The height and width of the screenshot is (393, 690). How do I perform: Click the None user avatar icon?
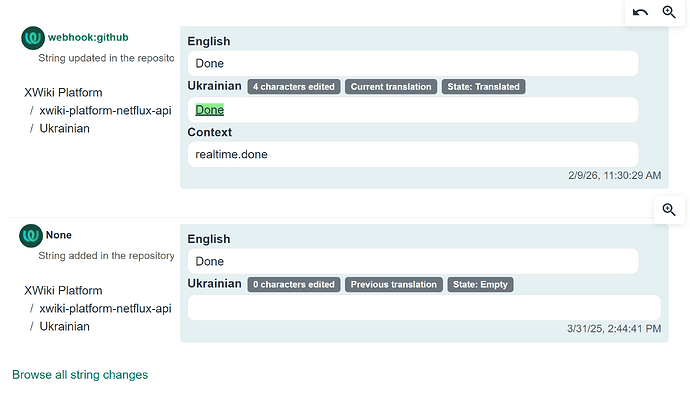[31, 235]
